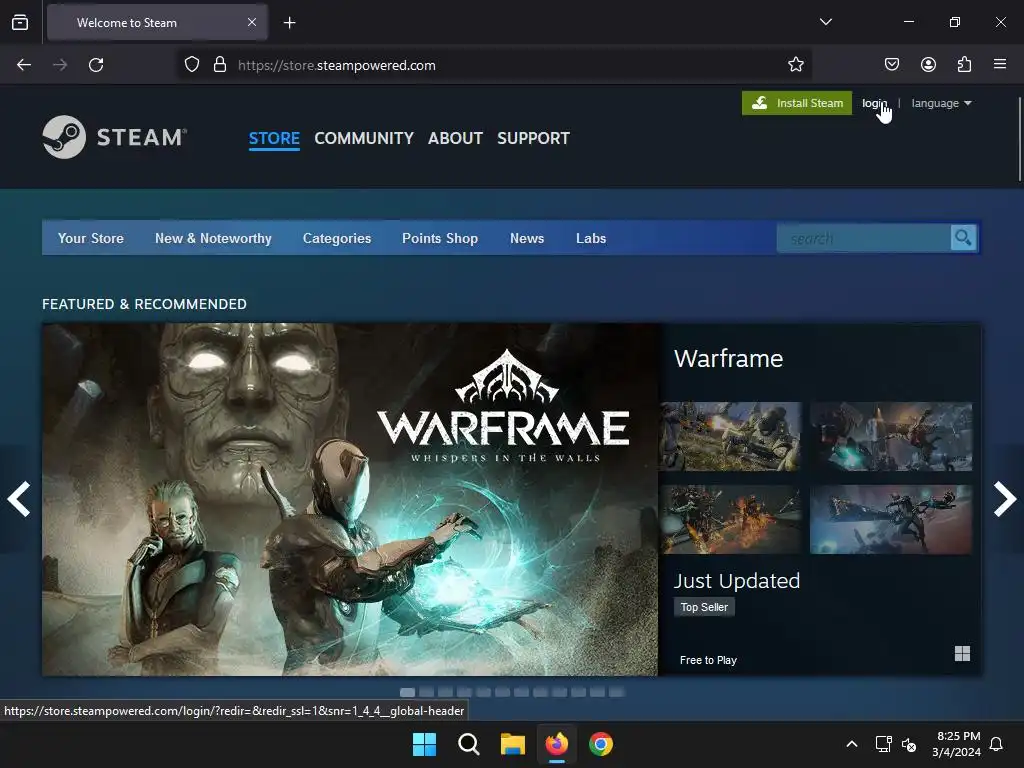Open the Warframe main capsule image
This screenshot has height=768, width=1024.
pos(350,499)
